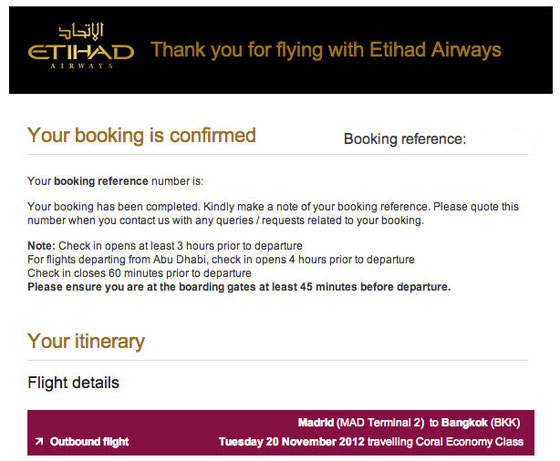Click the bold boarding gates reminder
Viewport: 560px width, 461px height.
(x=239, y=287)
